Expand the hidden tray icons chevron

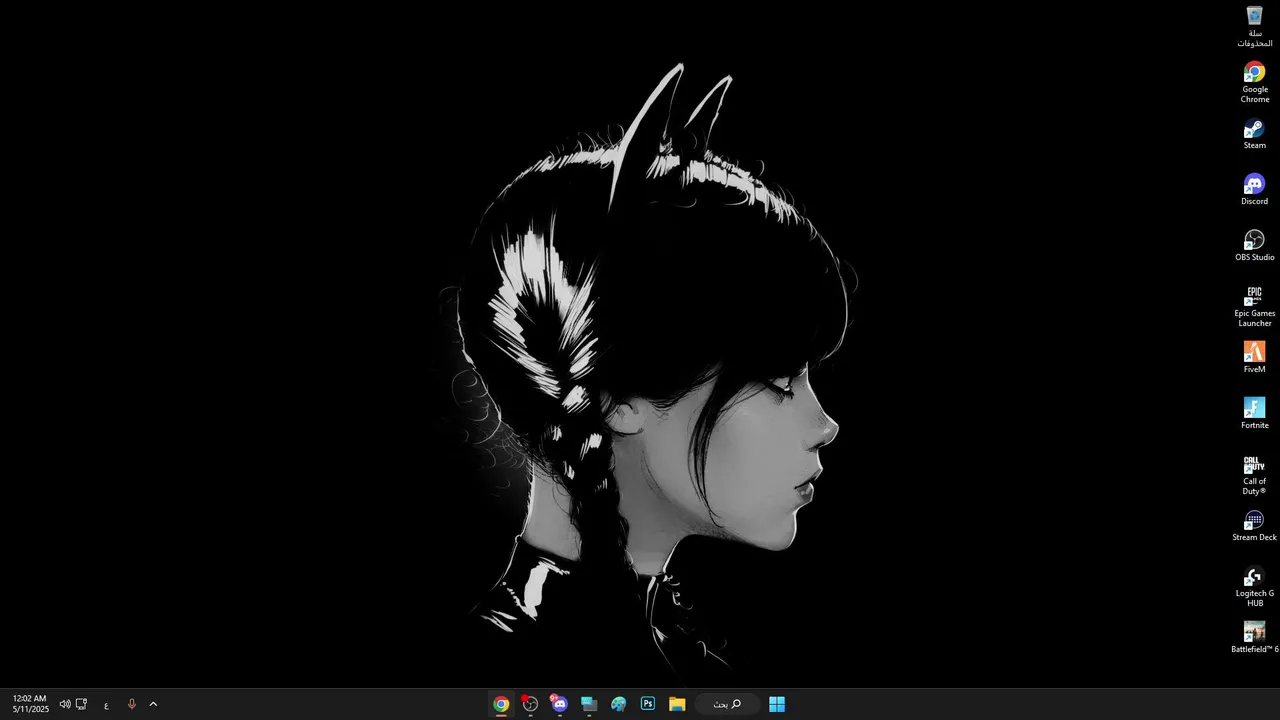point(153,704)
